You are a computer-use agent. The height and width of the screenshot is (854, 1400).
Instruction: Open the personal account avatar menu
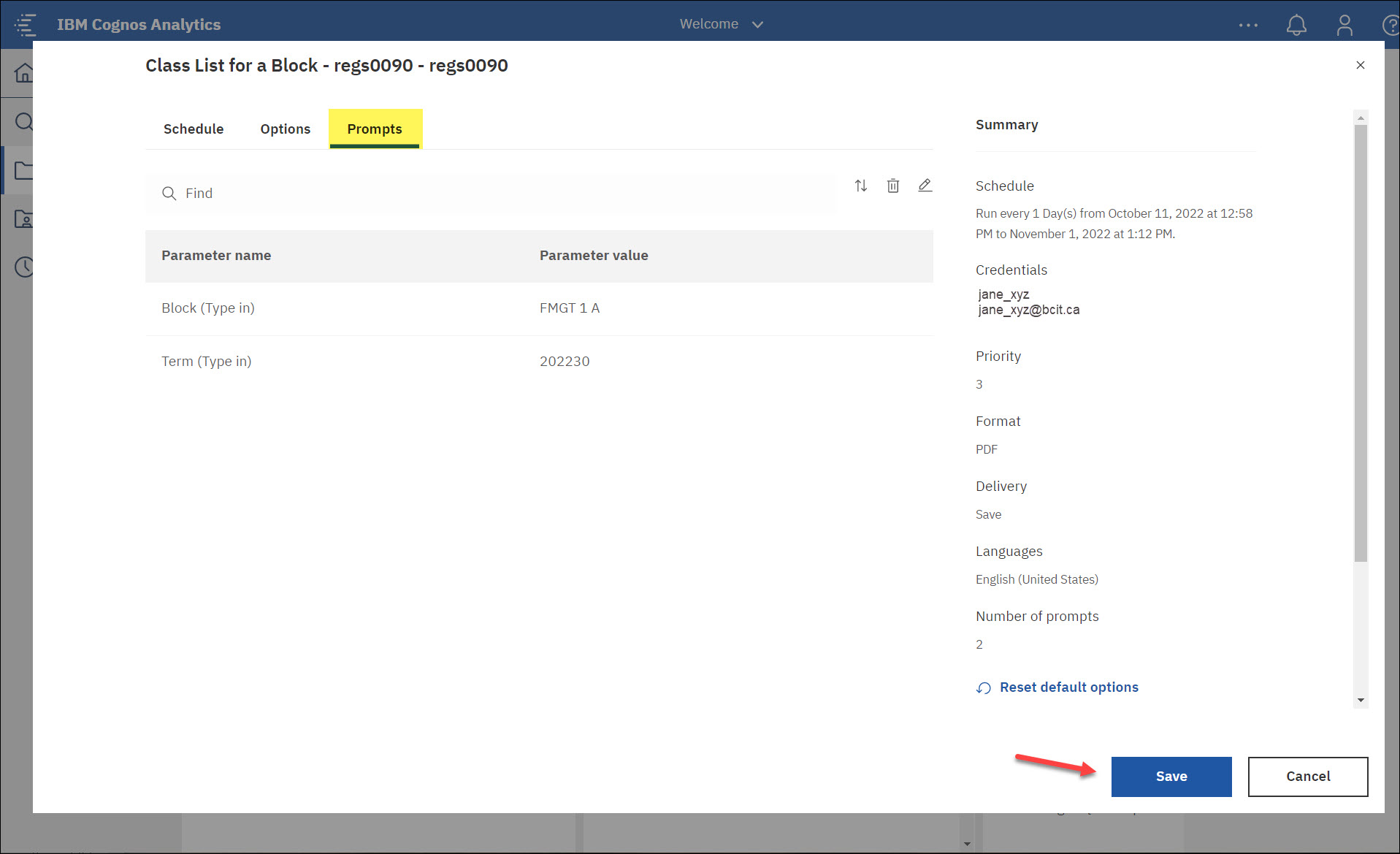click(1344, 24)
